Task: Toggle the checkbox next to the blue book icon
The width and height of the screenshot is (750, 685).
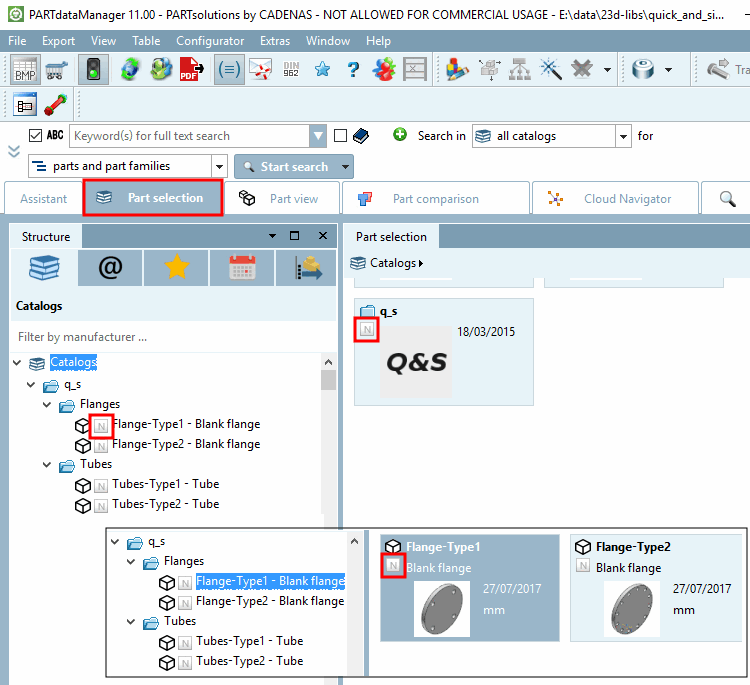Action: click(x=341, y=136)
